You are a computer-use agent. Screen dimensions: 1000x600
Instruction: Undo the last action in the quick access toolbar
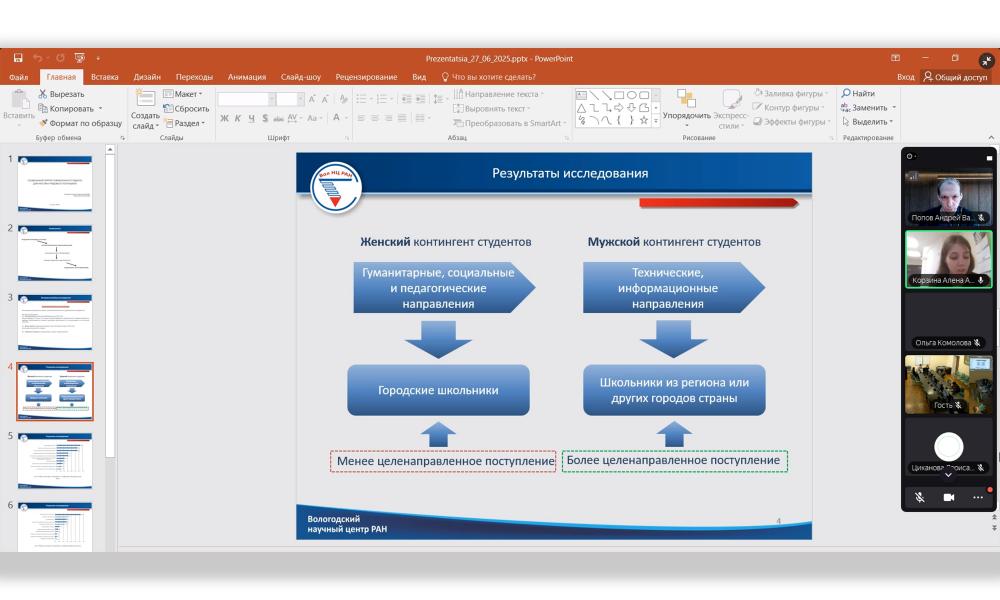click(x=38, y=58)
